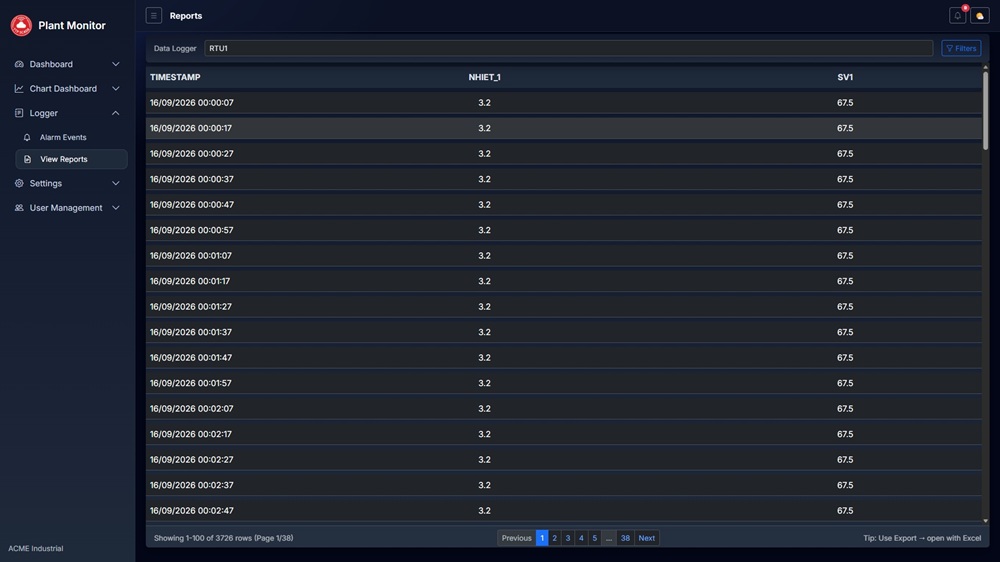Expand the Dashboard menu chevron
1000x562 pixels.
115,64
